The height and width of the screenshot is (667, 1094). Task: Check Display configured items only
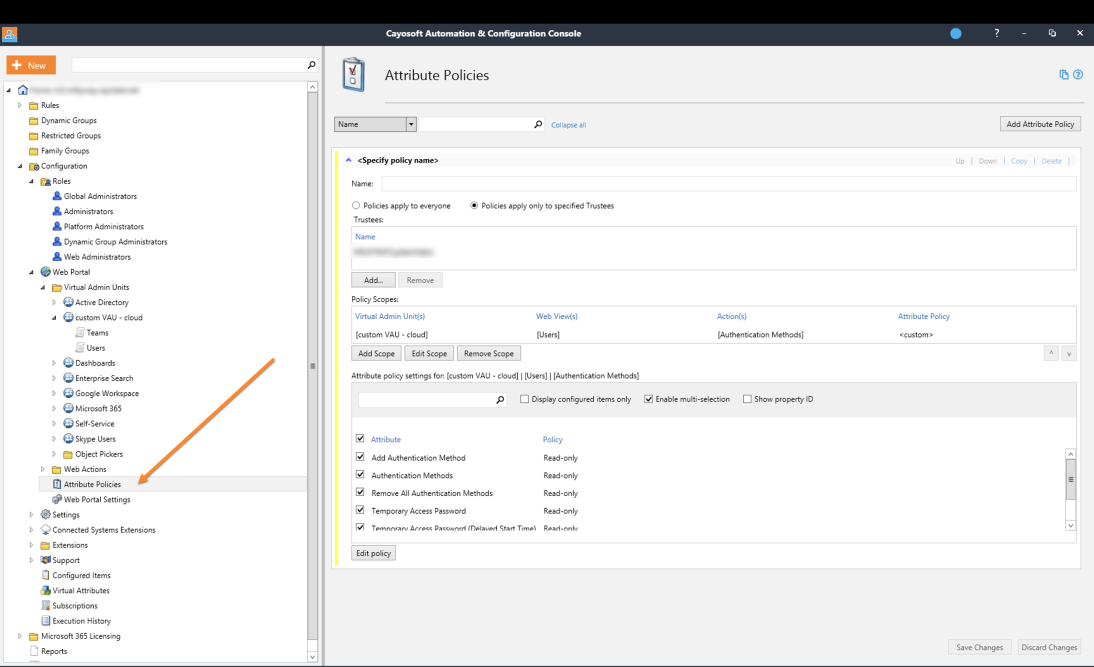(x=524, y=399)
